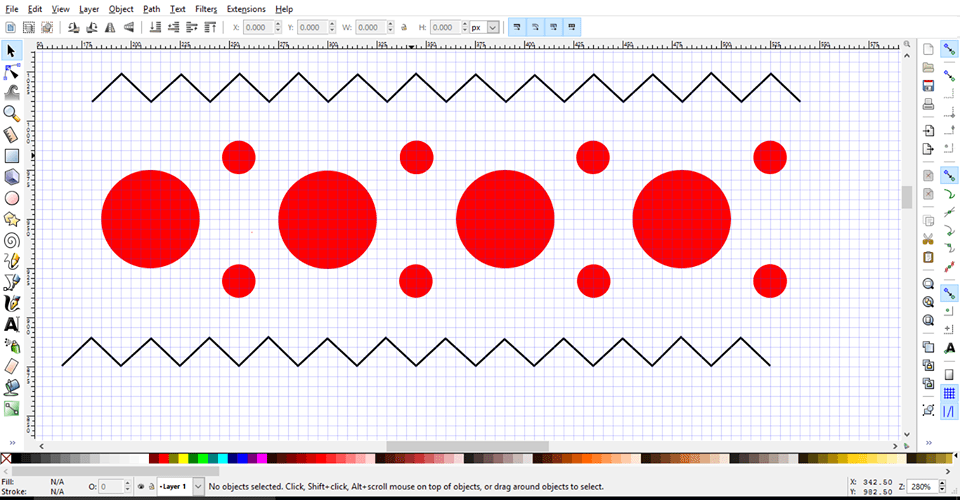The width and height of the screenshot is (960, 500).
Task: Select the Selector arrow tool
Action: coord(11,51)
